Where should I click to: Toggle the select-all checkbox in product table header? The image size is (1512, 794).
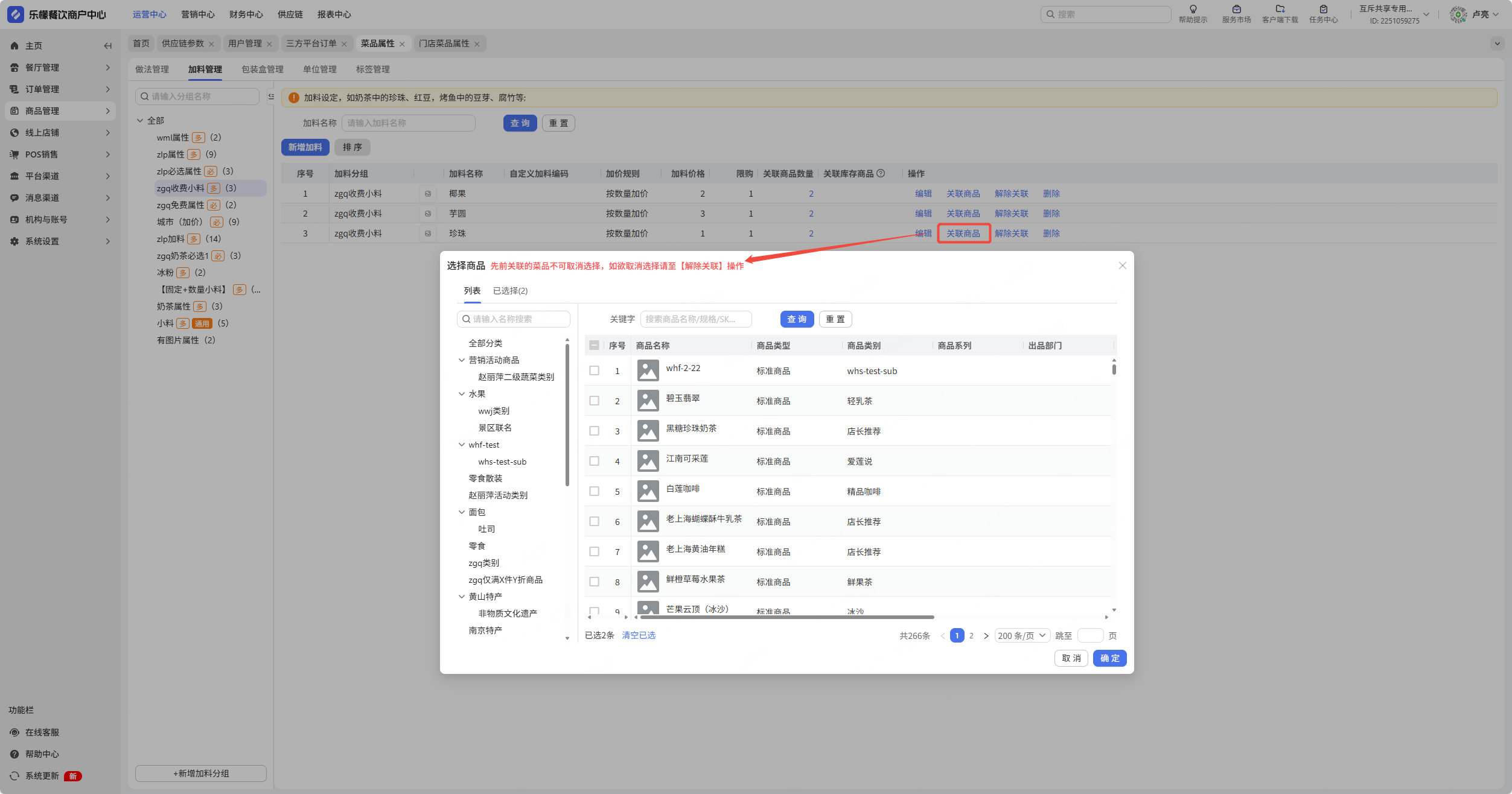594,345
